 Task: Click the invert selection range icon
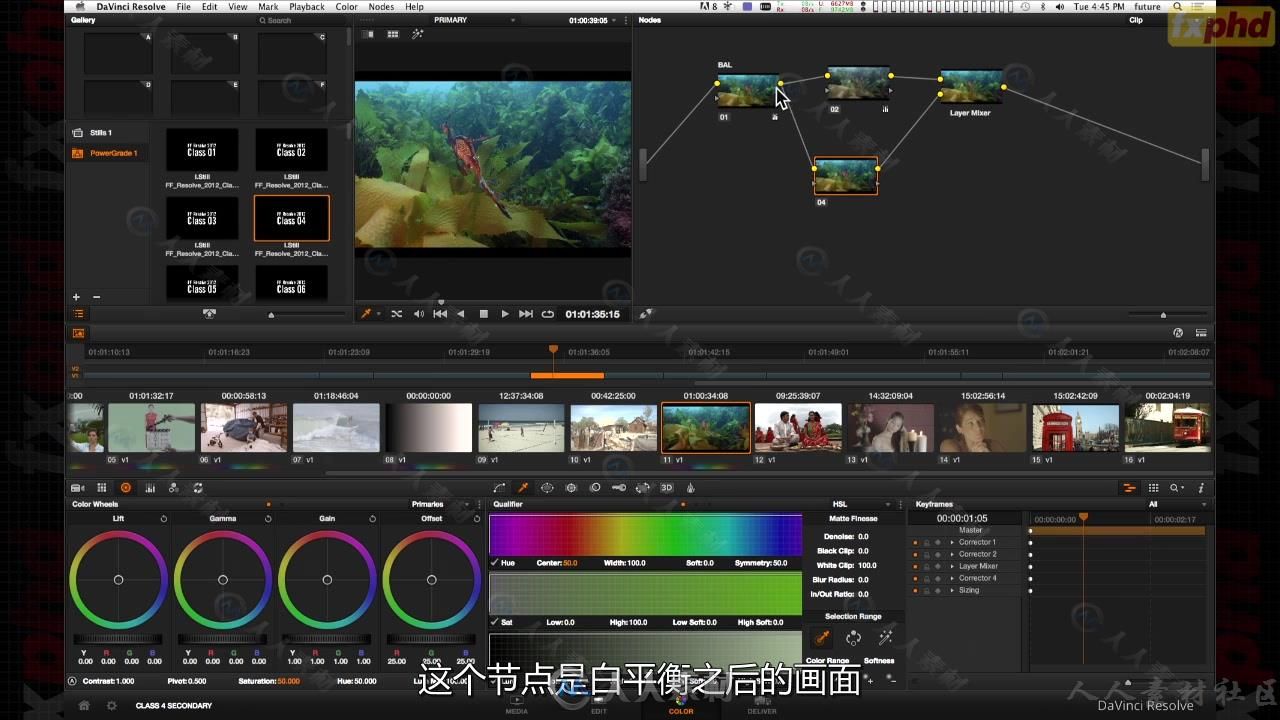853,637
